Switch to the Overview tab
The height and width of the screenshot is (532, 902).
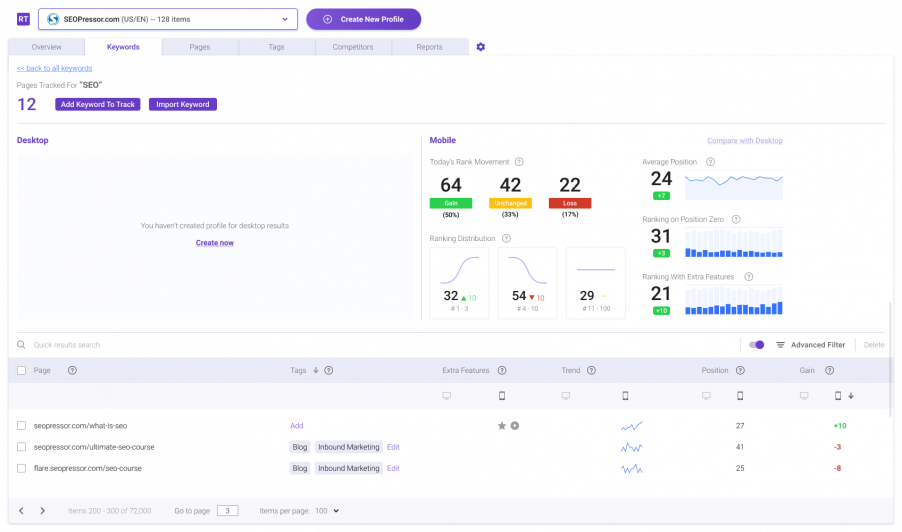47,47
